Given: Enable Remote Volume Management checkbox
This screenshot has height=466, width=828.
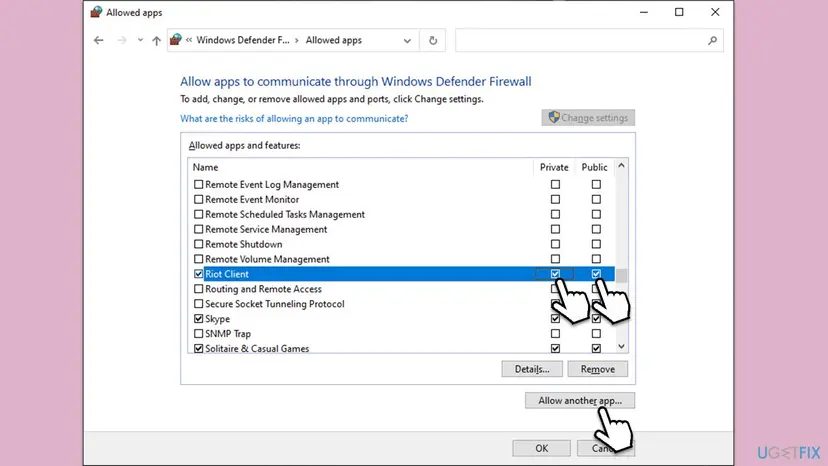Looking at the screenshot, I should (199, 259).
